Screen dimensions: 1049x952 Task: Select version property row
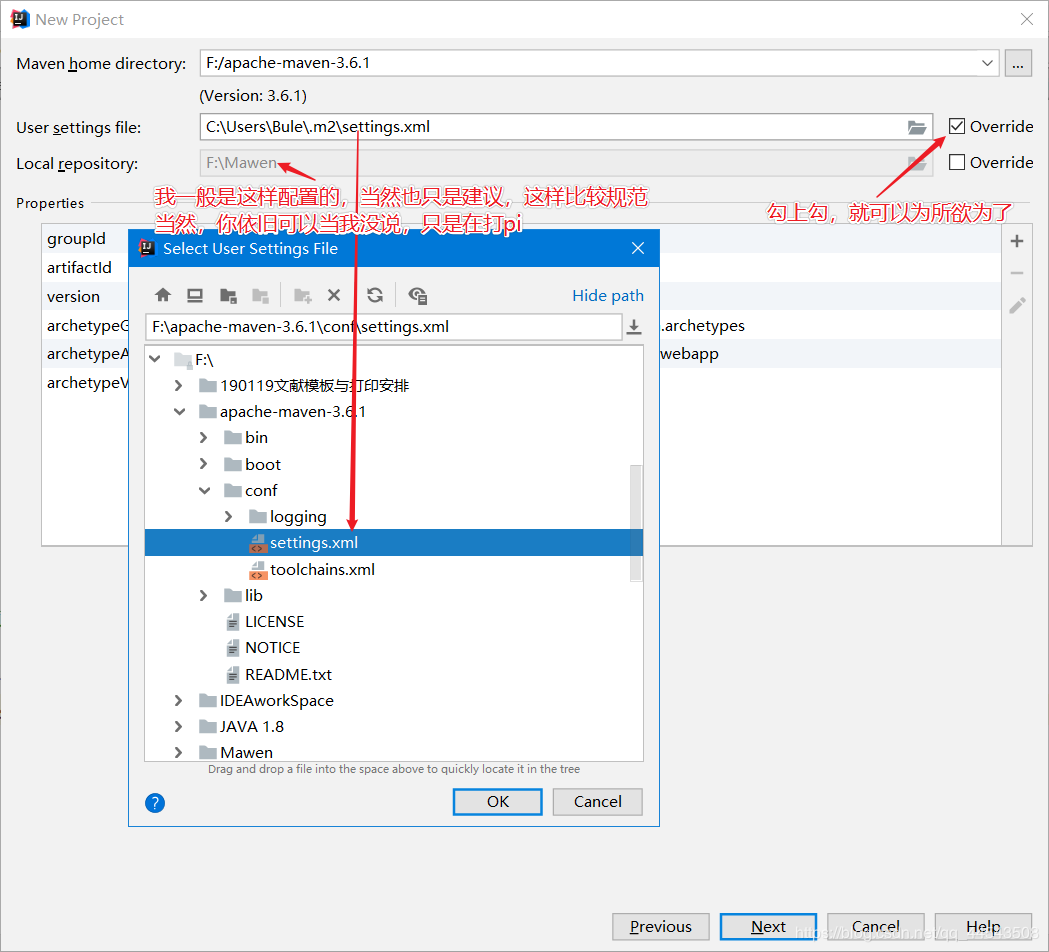click(x=73, y=296)
